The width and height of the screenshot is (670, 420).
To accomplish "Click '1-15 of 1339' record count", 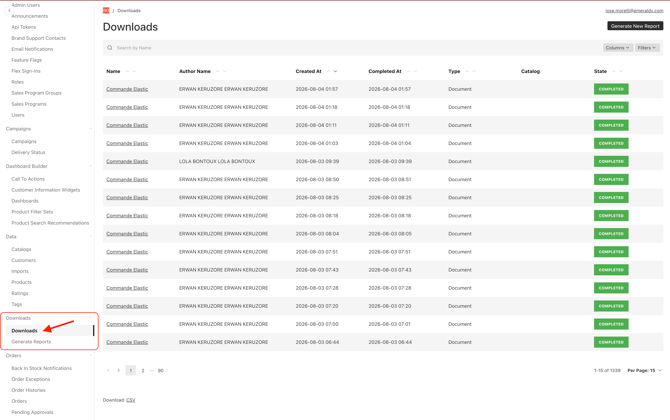I will pyautogui.click(x=607, y=370).
